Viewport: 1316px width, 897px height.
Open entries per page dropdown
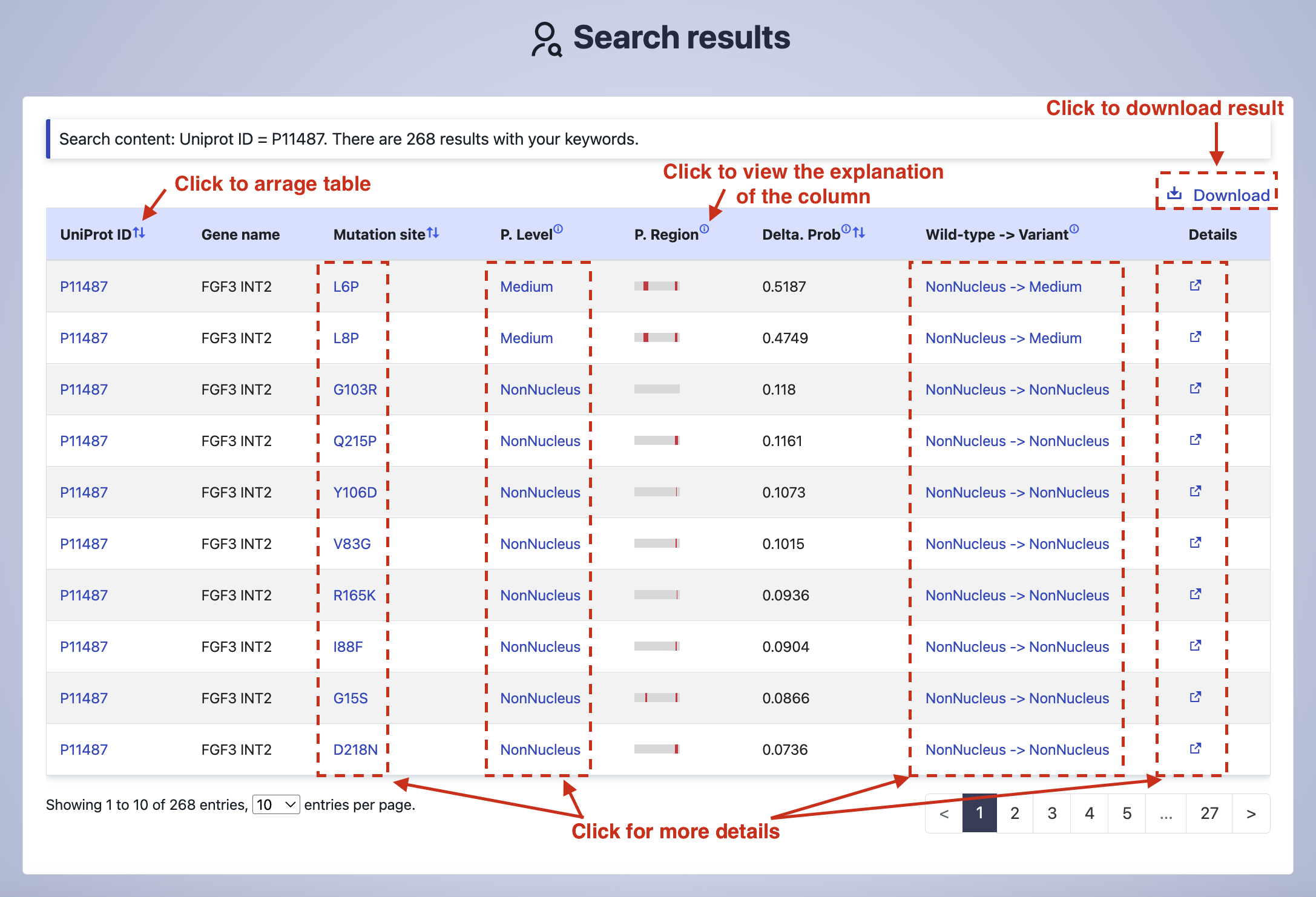click(276, 804)
